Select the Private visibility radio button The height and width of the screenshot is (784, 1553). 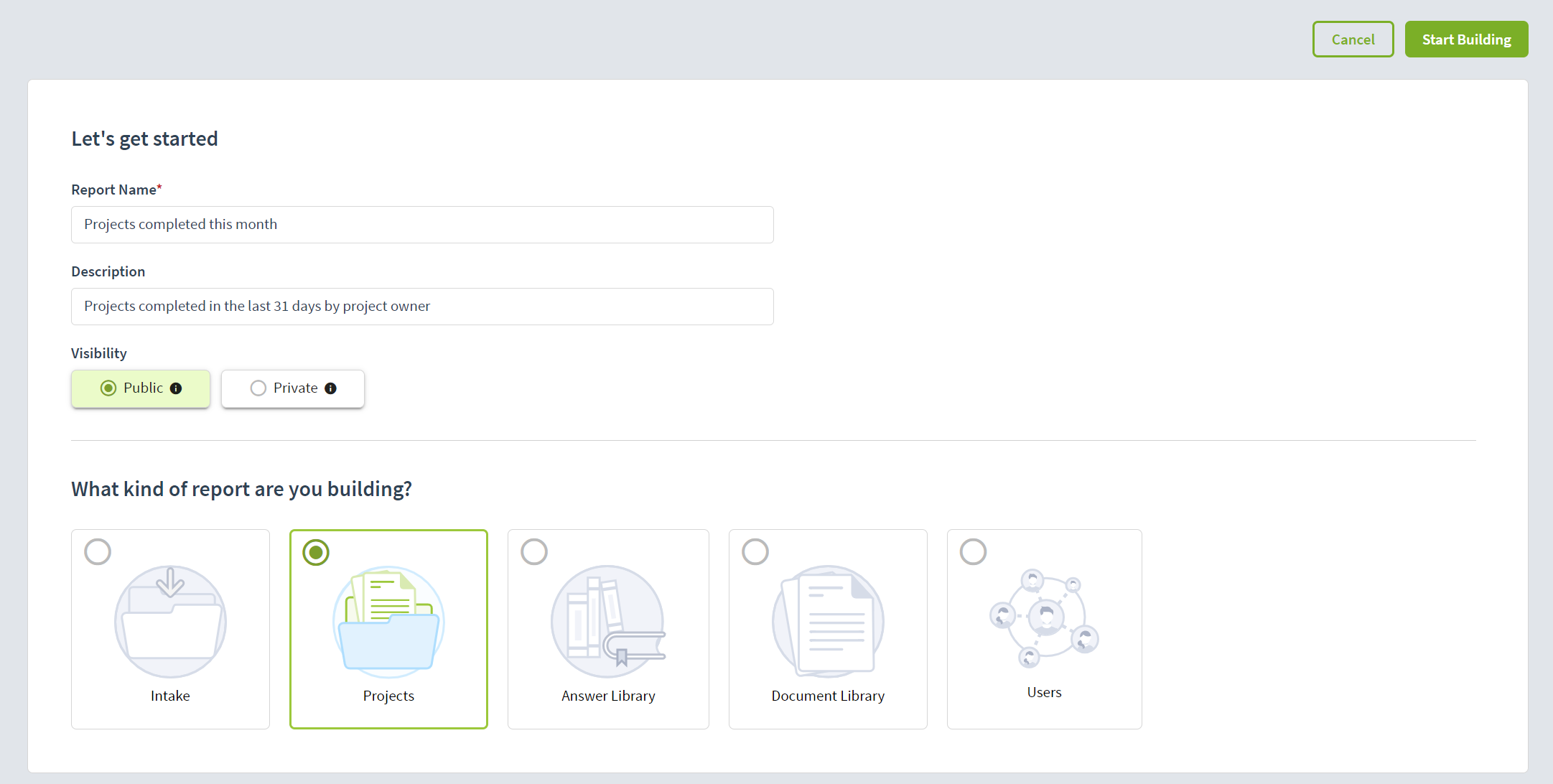[258, 388]
